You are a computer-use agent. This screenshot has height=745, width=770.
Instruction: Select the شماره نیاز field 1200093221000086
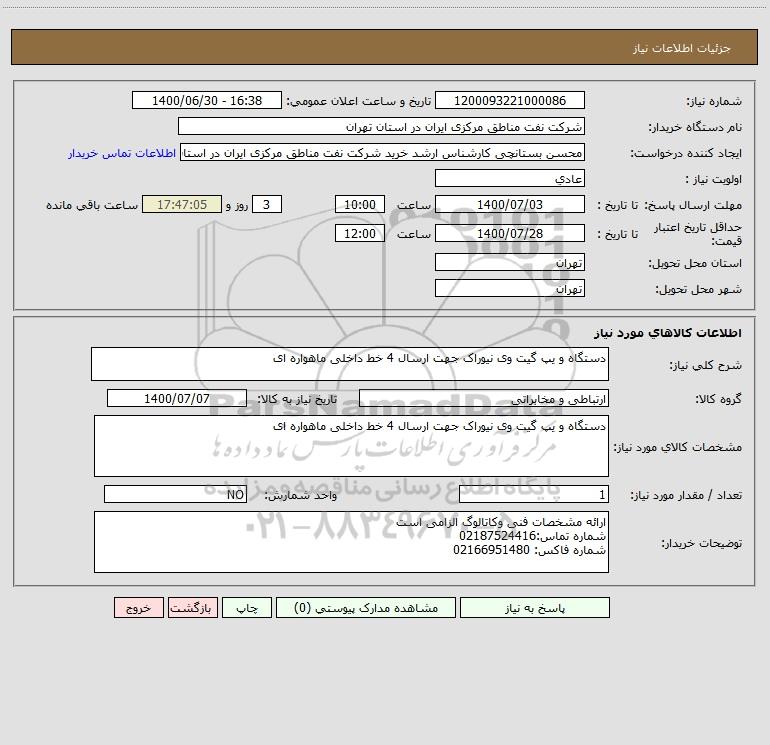pyautogui.click(x=510, y=100)
